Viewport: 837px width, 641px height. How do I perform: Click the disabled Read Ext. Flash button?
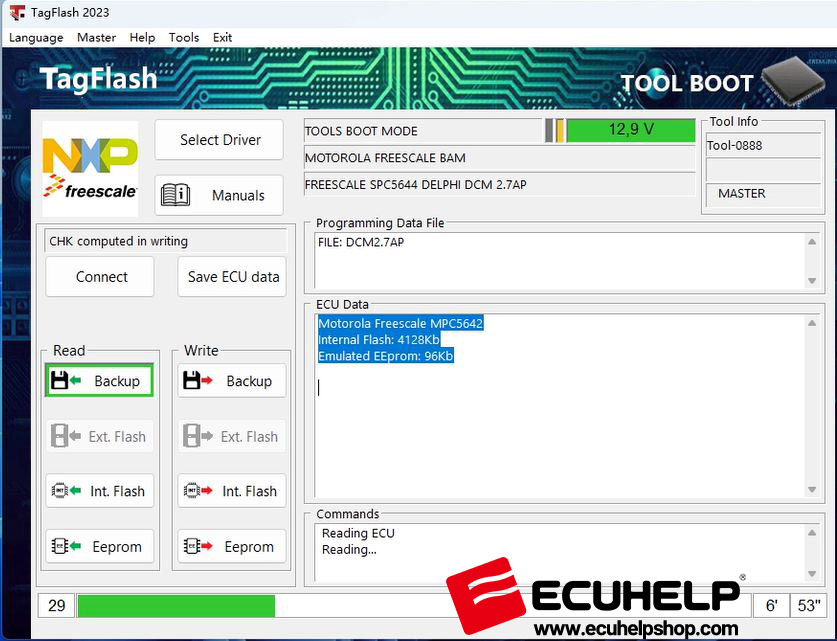(99, 436)
